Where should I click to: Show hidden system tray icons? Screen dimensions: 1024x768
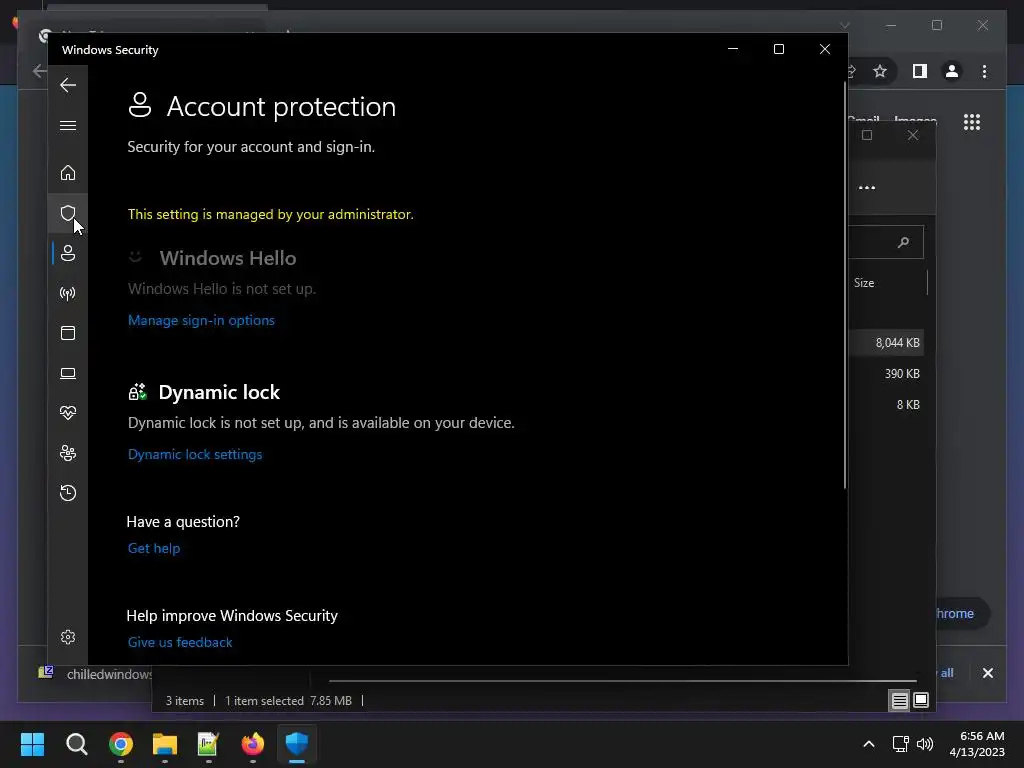point(869,744)
